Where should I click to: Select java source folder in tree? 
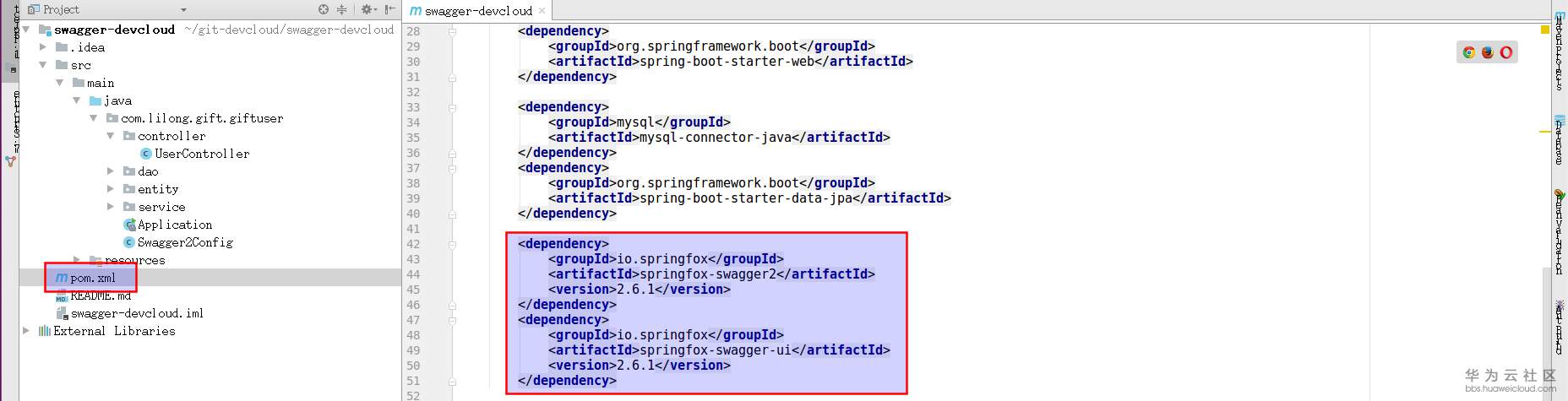111,100
